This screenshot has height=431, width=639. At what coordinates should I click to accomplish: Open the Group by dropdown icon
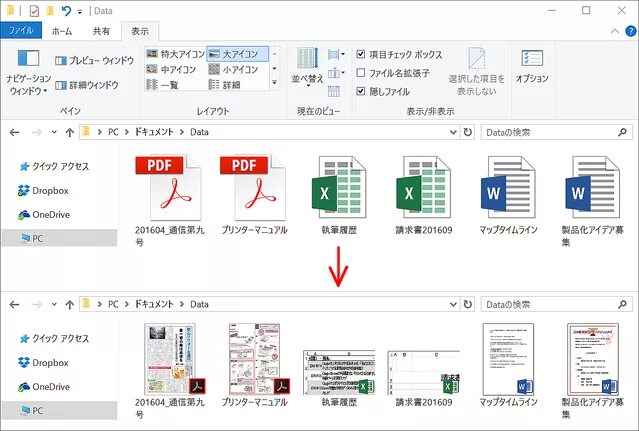coord(336,54)
